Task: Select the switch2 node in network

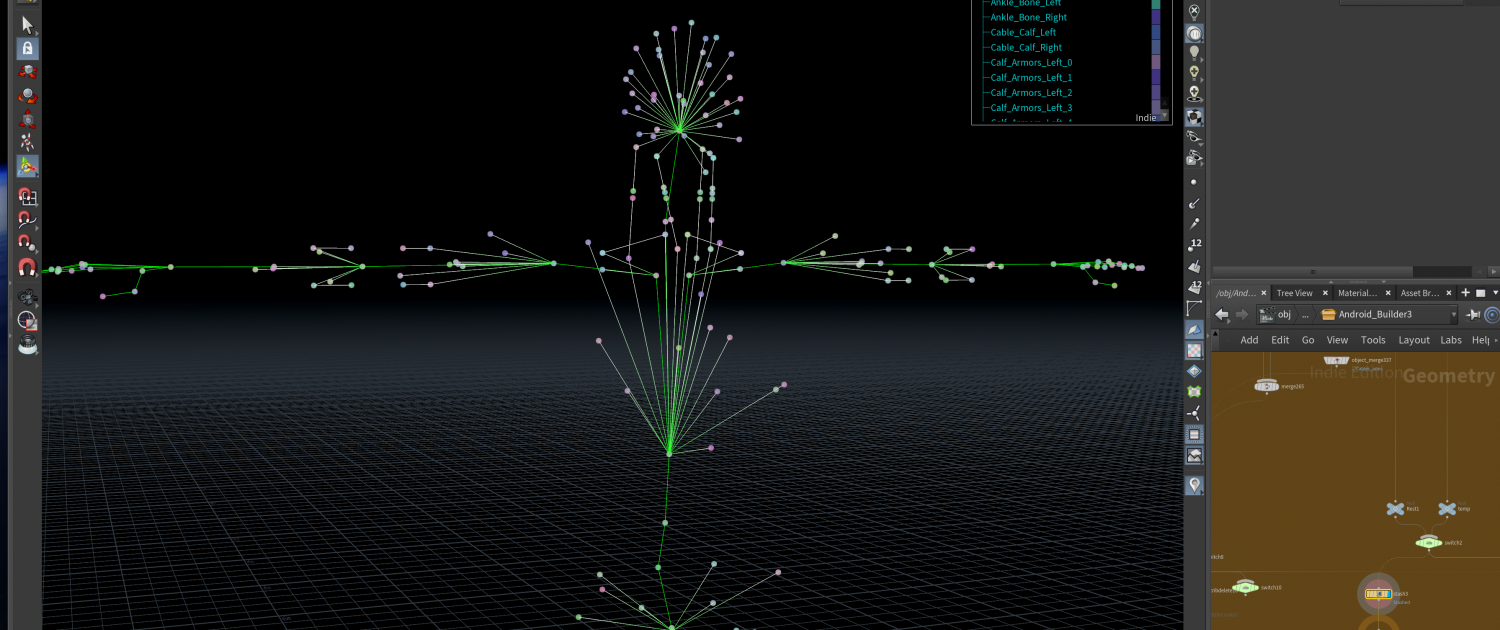Action: coord(1428,542)
